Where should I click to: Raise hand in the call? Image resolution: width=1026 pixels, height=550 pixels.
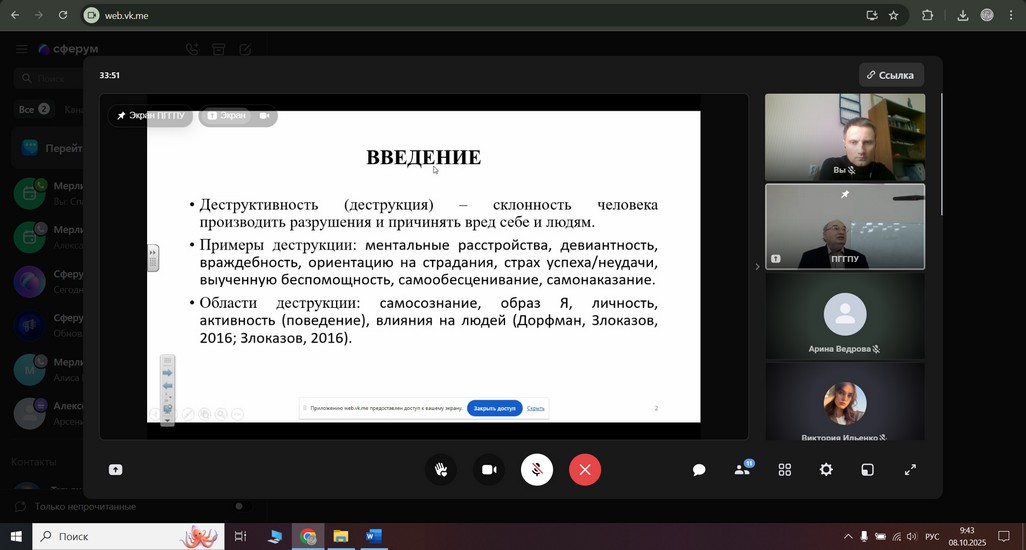click(x=440, y=470)
